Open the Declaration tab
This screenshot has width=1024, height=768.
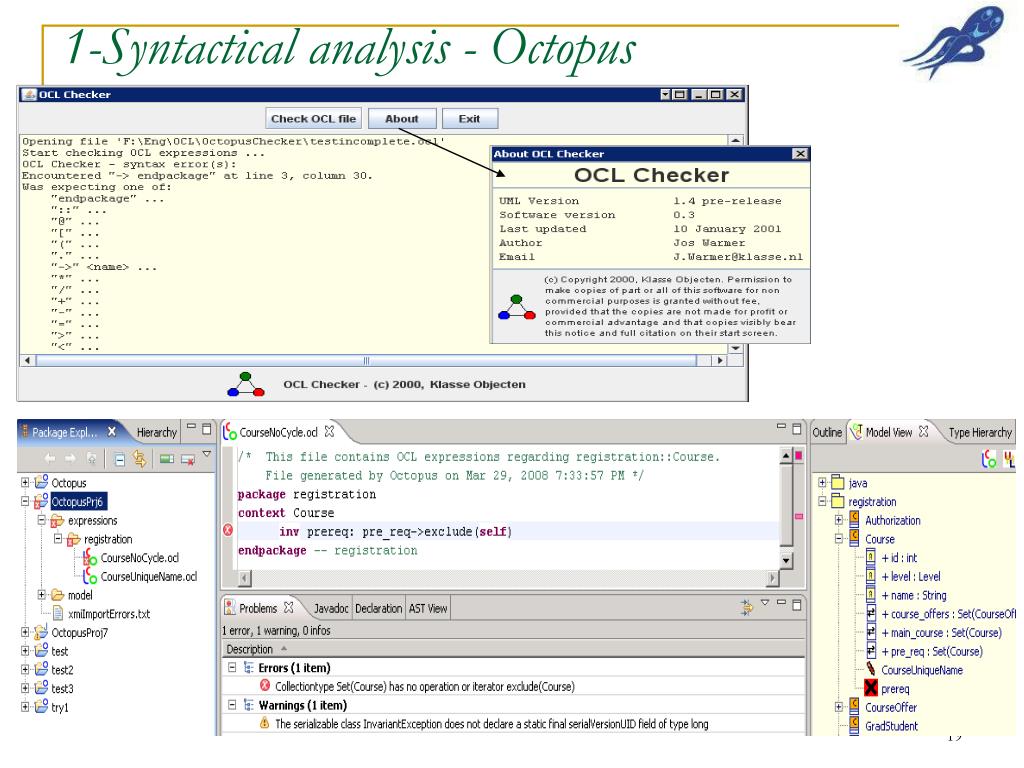tap(378, 608)
